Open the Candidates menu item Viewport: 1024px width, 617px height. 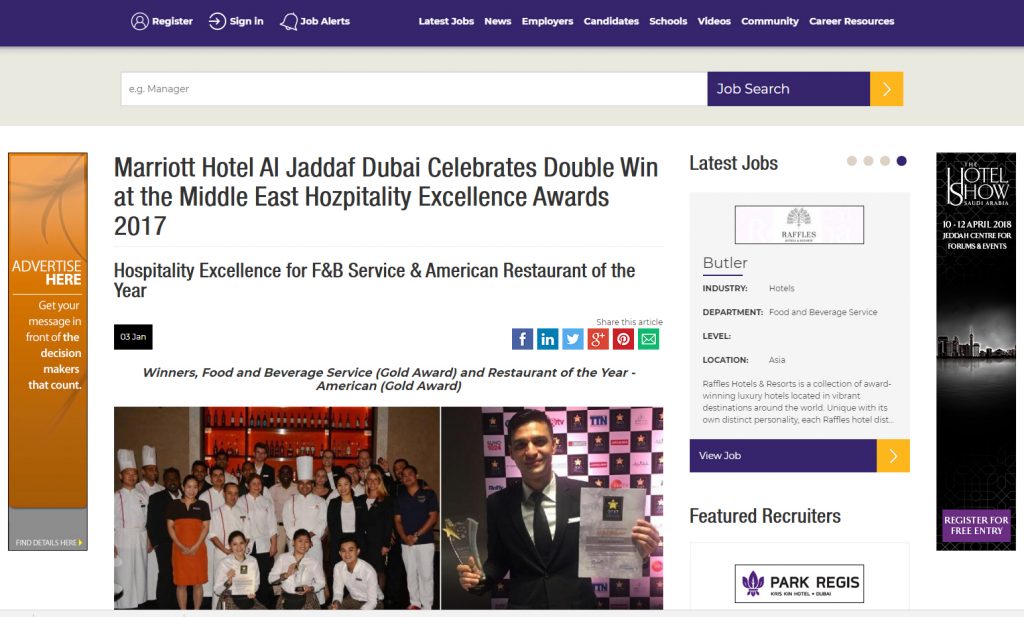click(x=611, y=22)
